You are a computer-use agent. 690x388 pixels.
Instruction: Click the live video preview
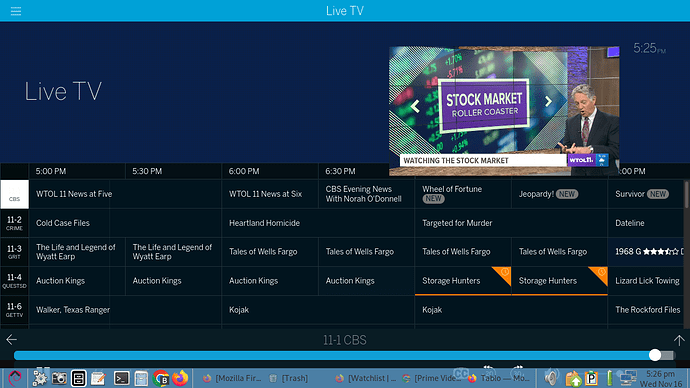(x=504, y=111)
